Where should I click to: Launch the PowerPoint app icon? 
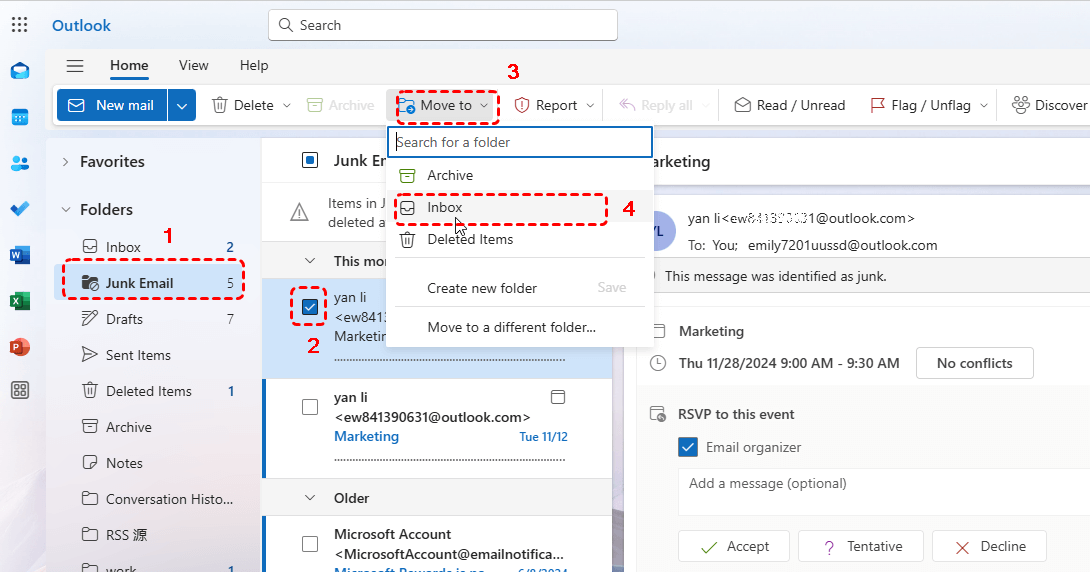(19, 347)
